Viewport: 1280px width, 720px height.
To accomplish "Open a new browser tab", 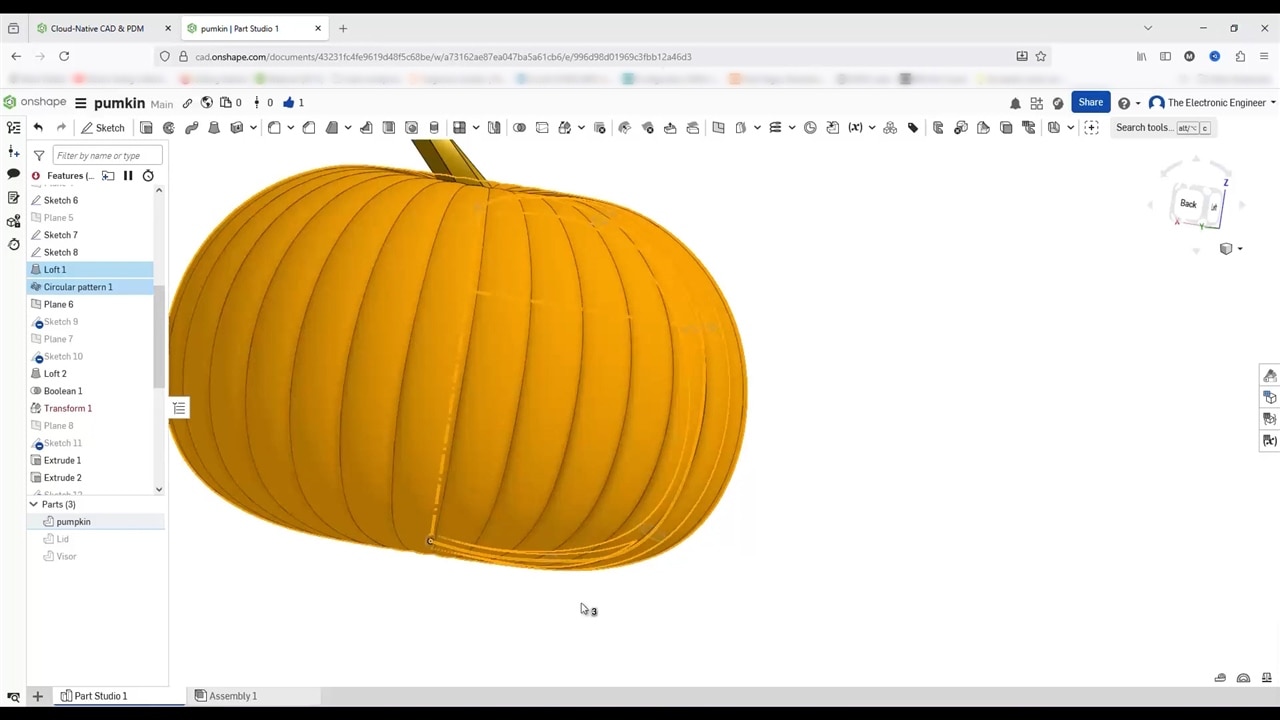I will (342, 28).
